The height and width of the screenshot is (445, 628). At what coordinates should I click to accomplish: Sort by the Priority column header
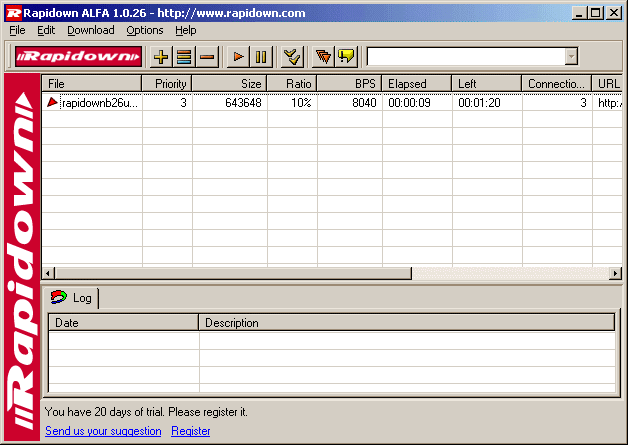(x=167, y=84)
